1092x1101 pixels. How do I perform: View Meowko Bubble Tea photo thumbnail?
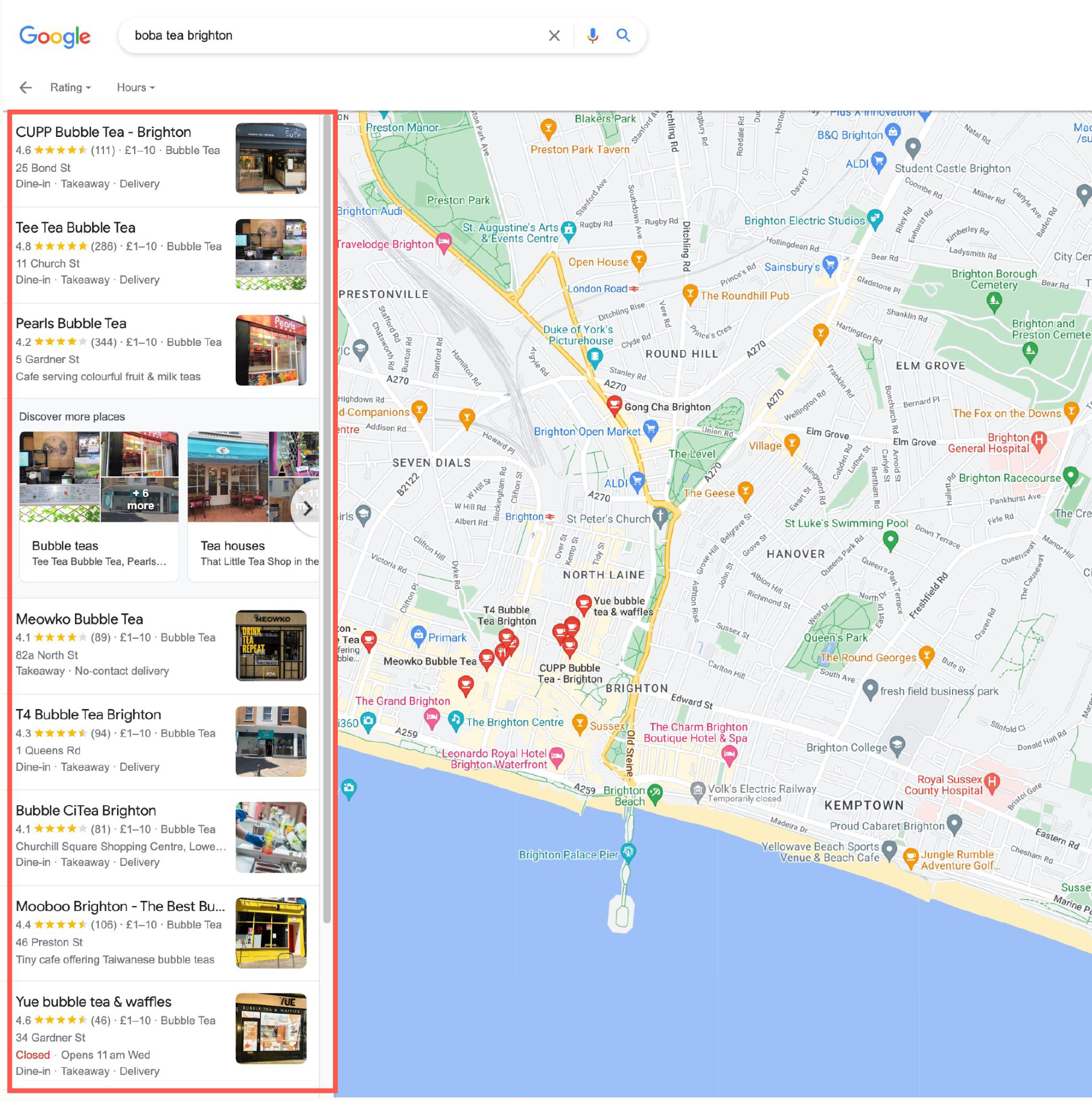coord(271,646)
